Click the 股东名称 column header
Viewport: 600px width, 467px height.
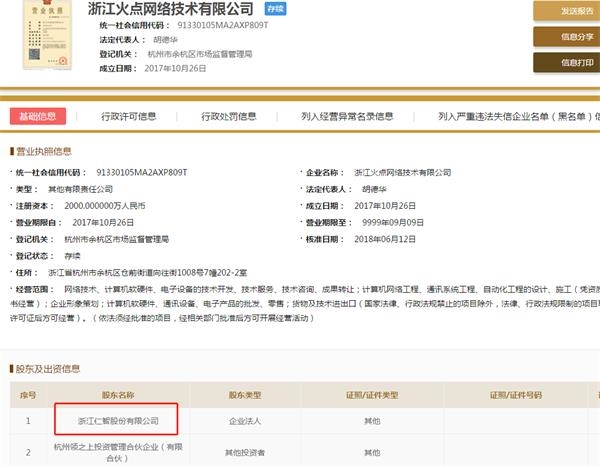point(118,395)
